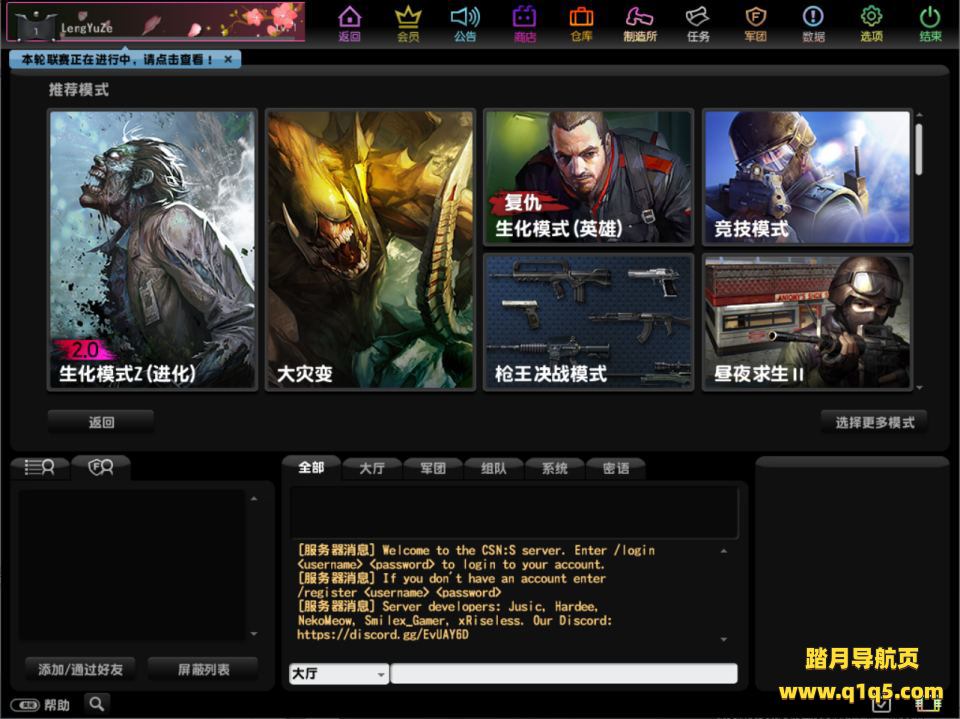
Task: Open the 仓库 inventory briefcase icon
Action: (x=581, y=23)
